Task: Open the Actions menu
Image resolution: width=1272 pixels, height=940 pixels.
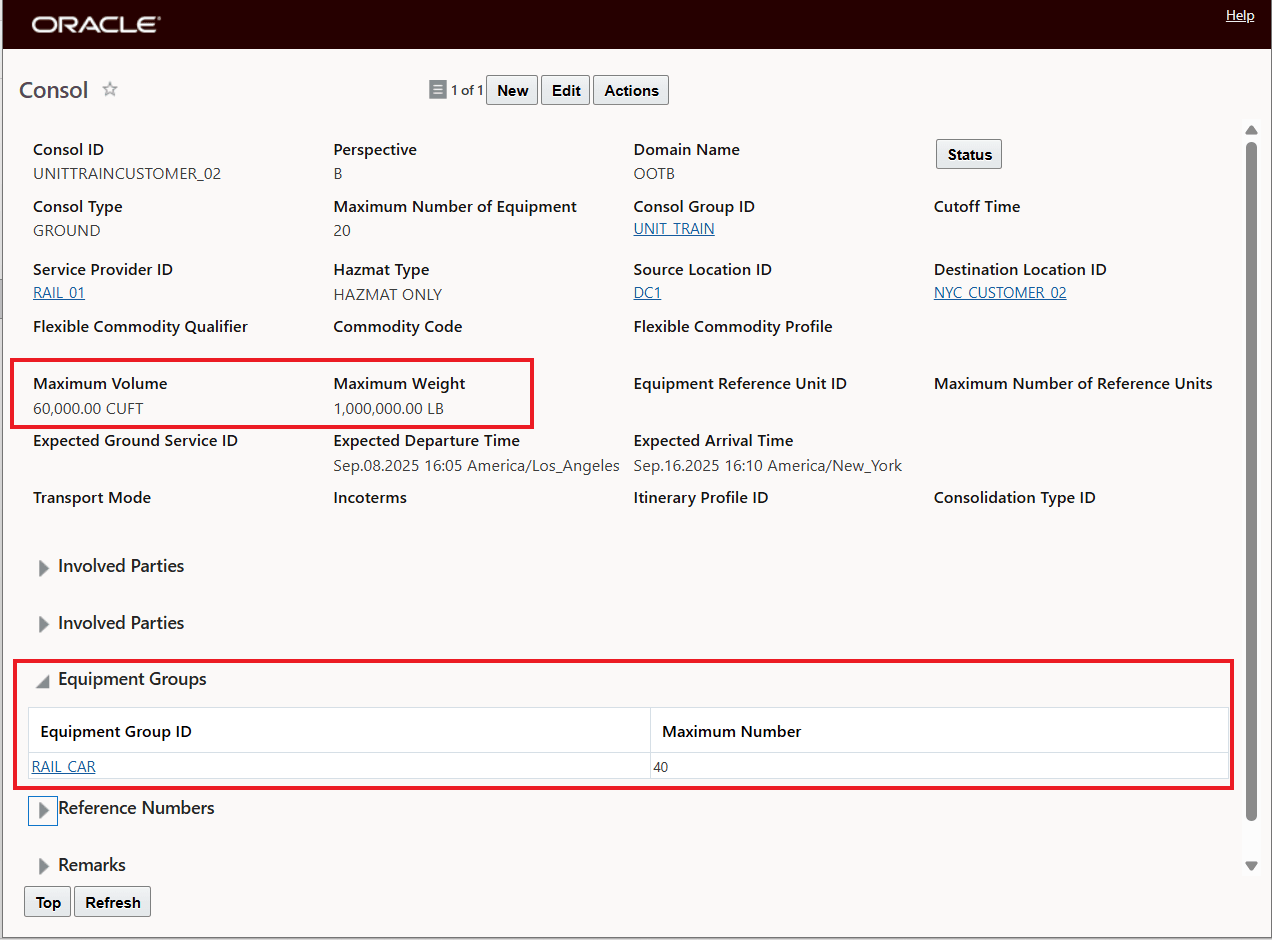Action: click(x=631, y=90)
